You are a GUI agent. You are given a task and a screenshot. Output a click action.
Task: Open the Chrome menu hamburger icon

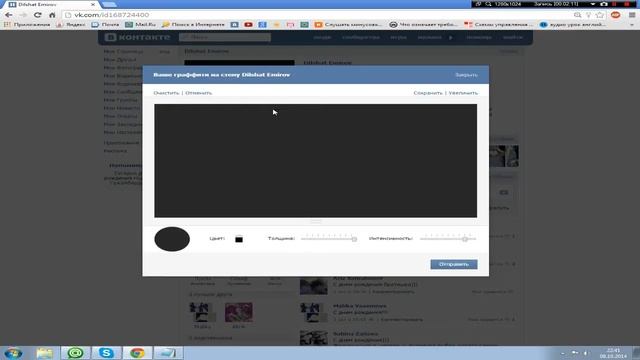point(632,15)
